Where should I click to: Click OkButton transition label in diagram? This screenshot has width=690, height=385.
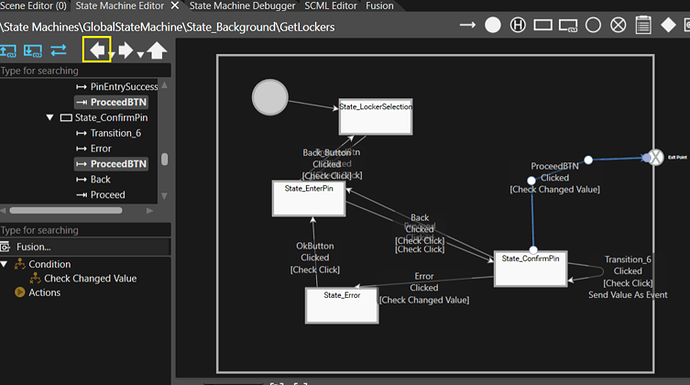[x=315, y=246]
